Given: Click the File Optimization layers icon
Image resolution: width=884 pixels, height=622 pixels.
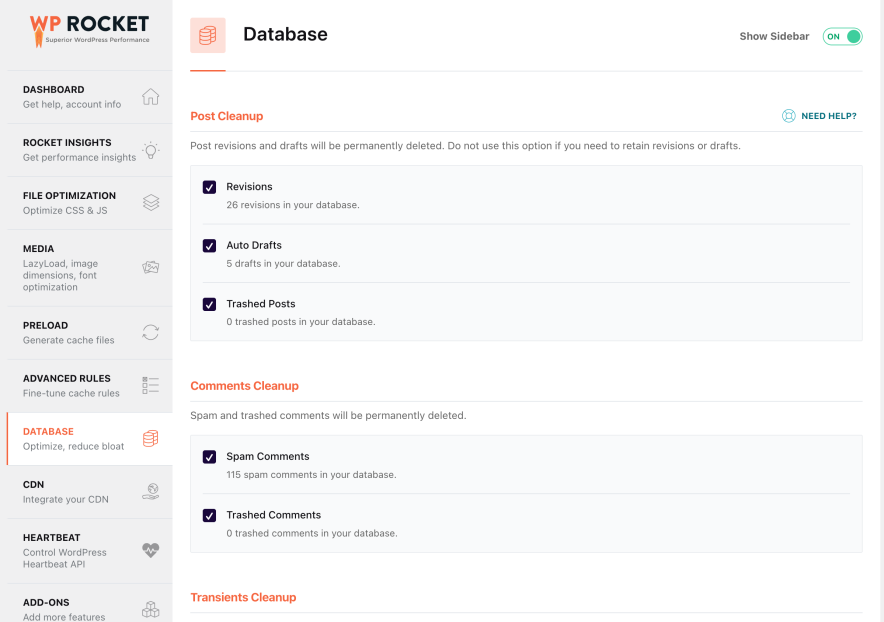Looking at the screenshot, I should point(151,202).
